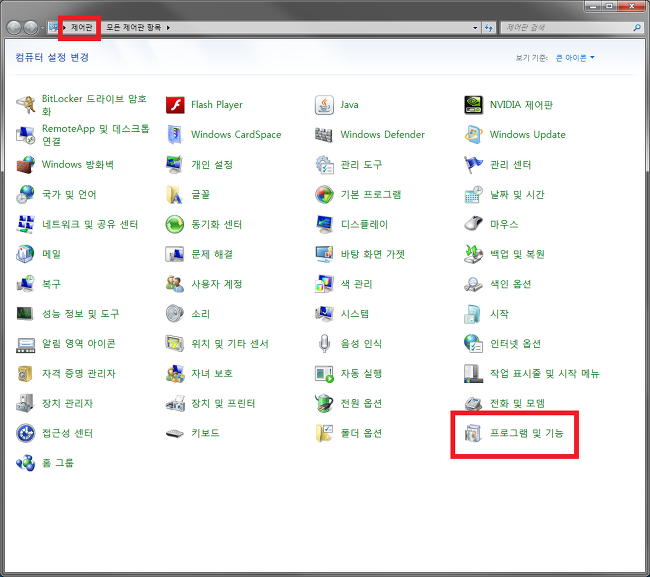The image size is (650, 577).
Task: Open the NVIDIA 제어판 icon
Action: click(x=473, y=105)
